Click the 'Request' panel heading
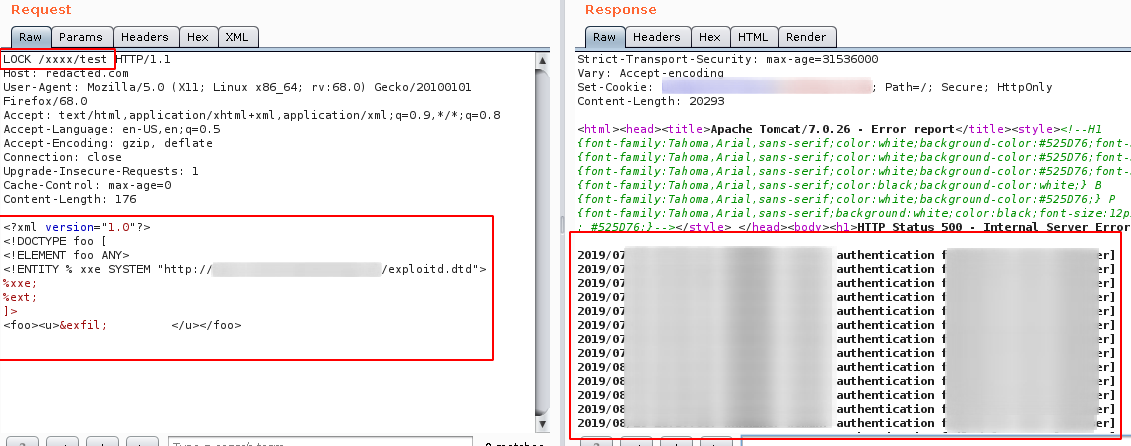Image resolution: width=1131 pixels, height=446 pixels. [x=41, y=10]
